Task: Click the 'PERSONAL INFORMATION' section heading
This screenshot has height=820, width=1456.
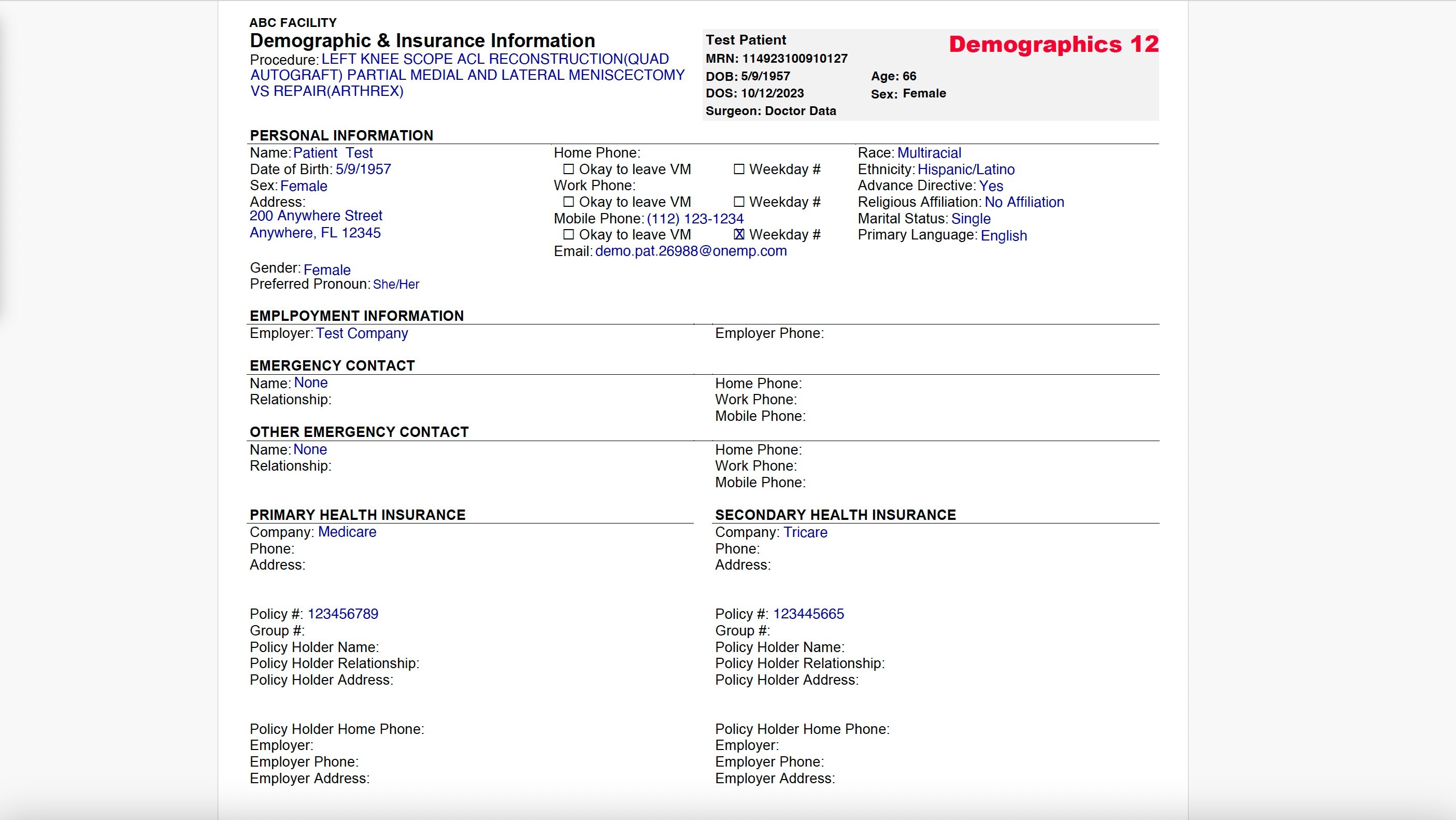Action: pyautogui.click(x=341, y=136)
